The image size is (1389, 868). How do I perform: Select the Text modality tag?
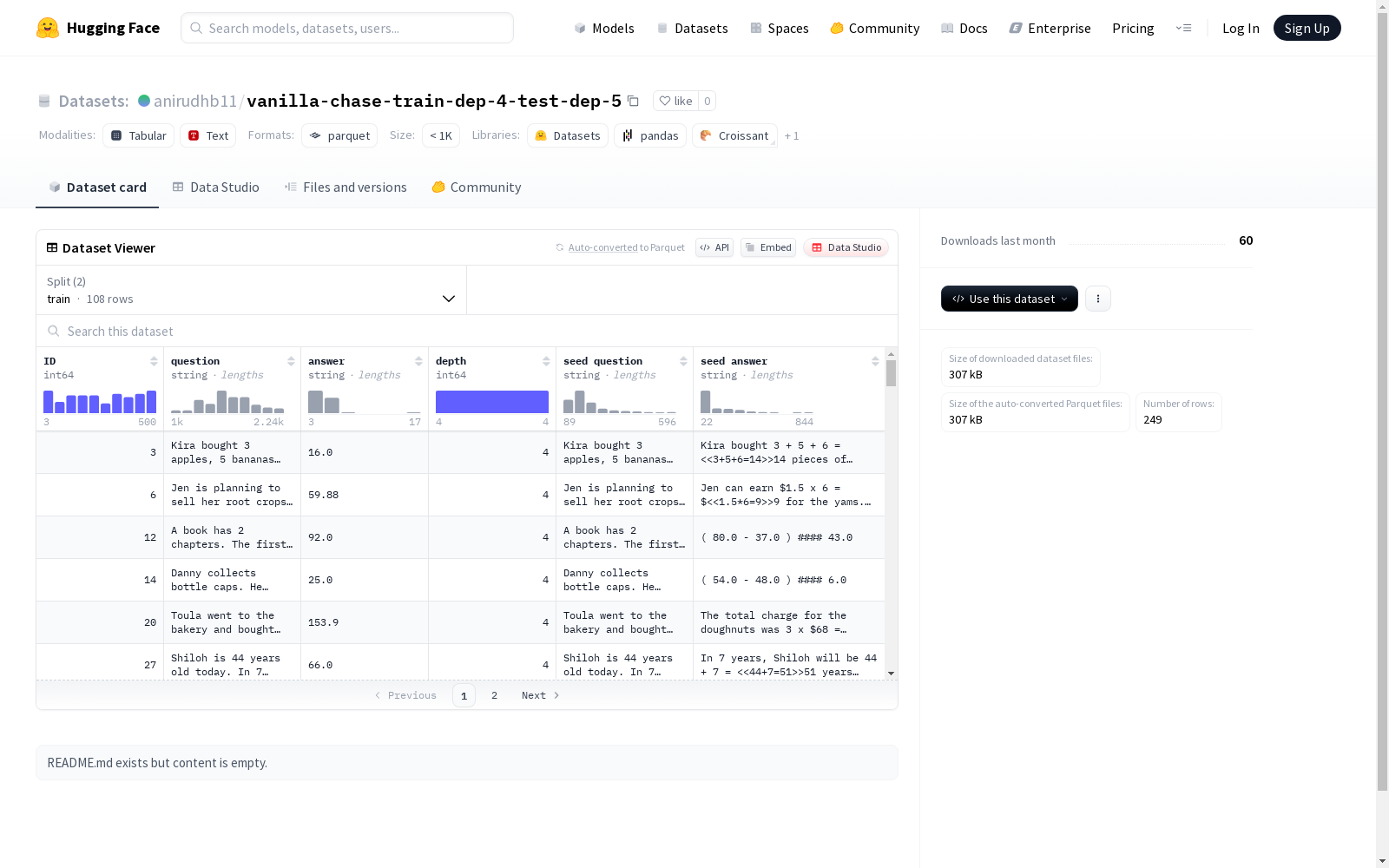pos(208,135)
